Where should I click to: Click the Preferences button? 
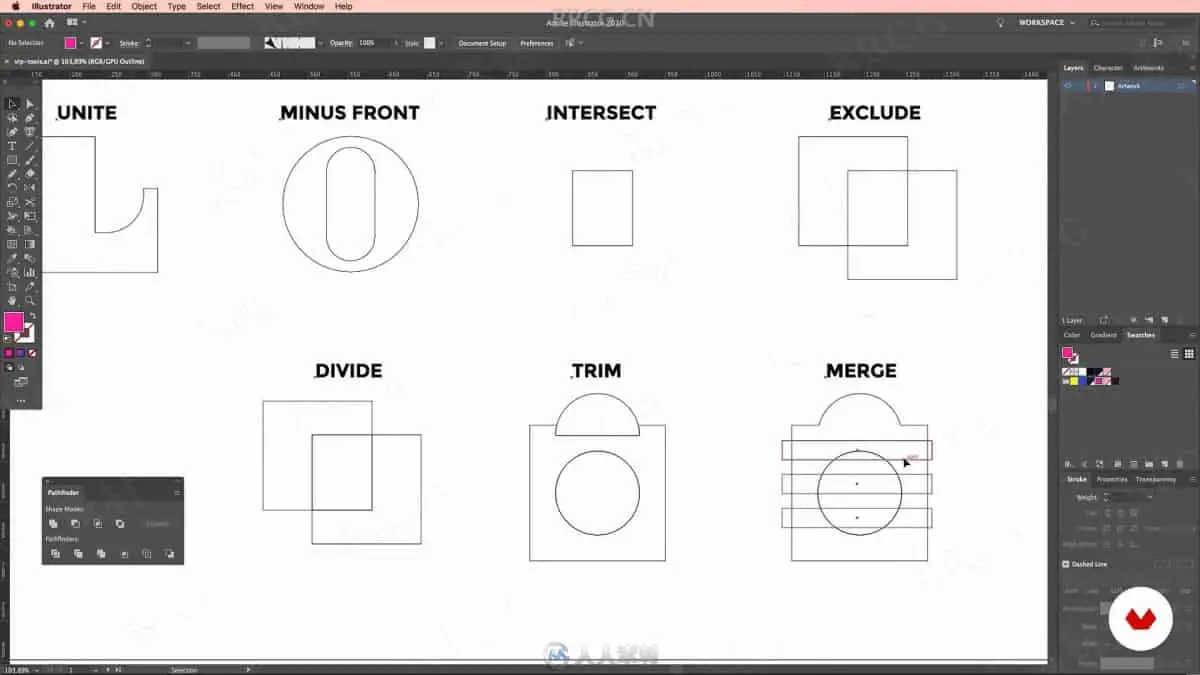pos(536,43)
